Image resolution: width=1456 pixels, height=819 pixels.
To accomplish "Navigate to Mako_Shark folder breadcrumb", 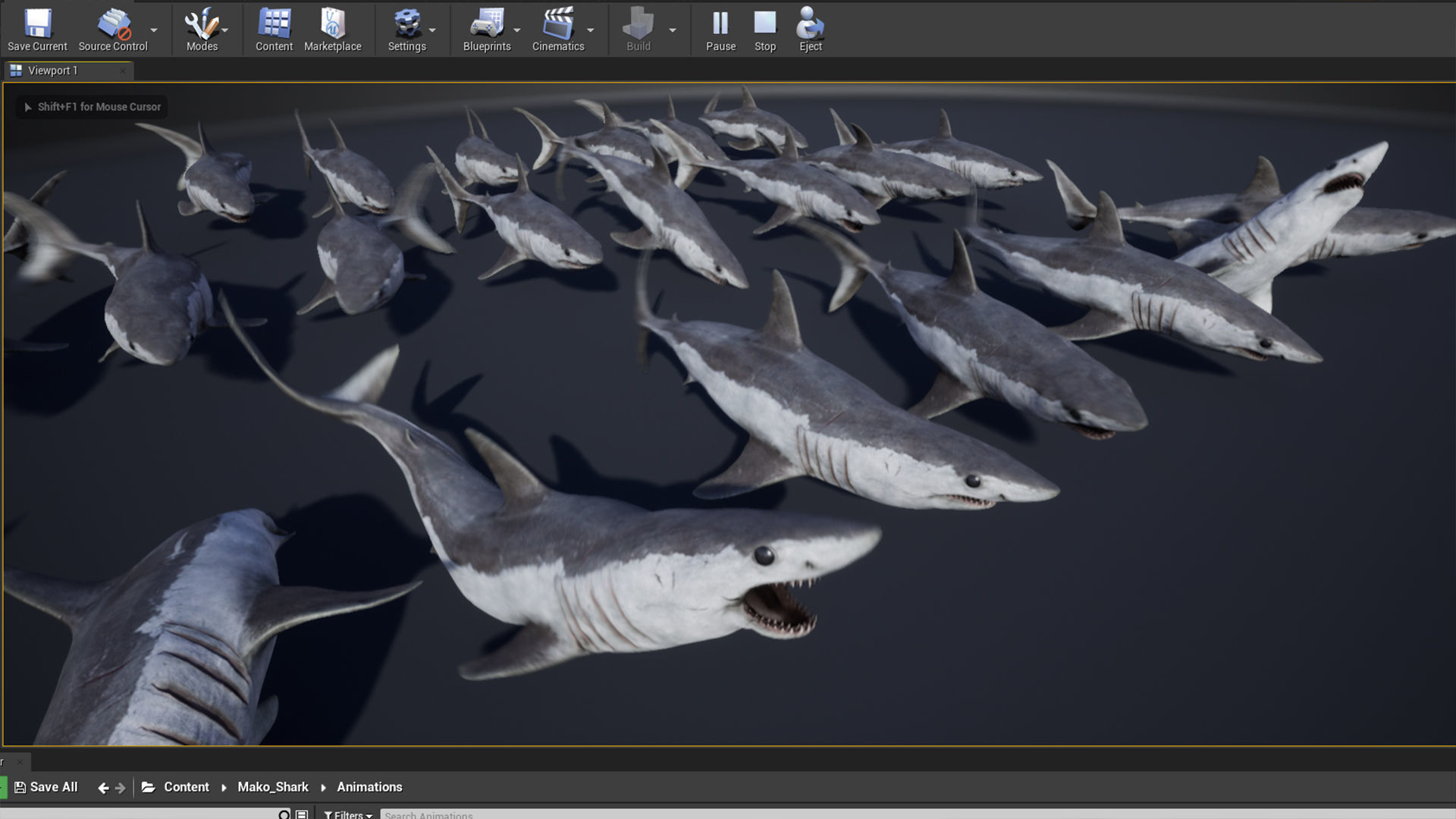I will pyautogui.click(x=273, y=787).
